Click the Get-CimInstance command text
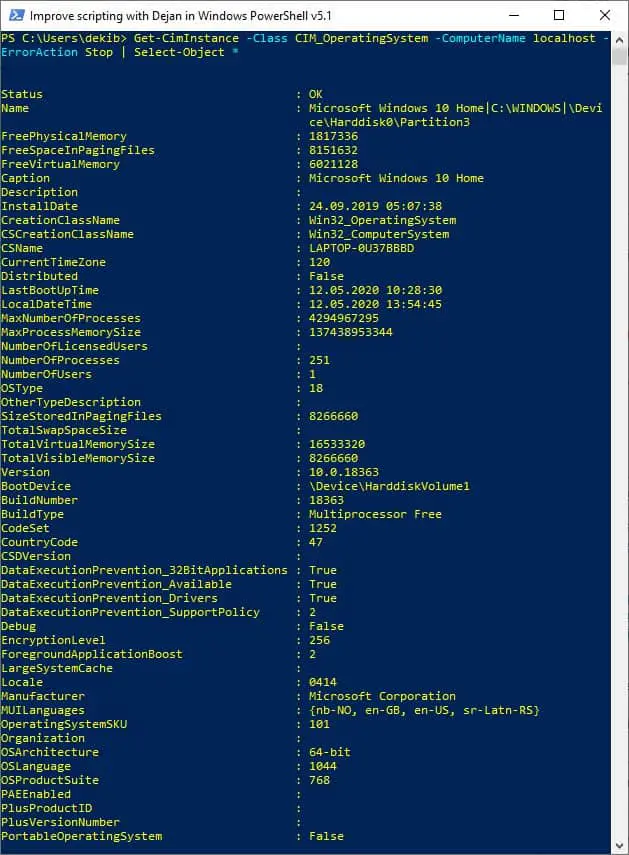The width and height of the screenshot is (629, 855). (186, 38)
